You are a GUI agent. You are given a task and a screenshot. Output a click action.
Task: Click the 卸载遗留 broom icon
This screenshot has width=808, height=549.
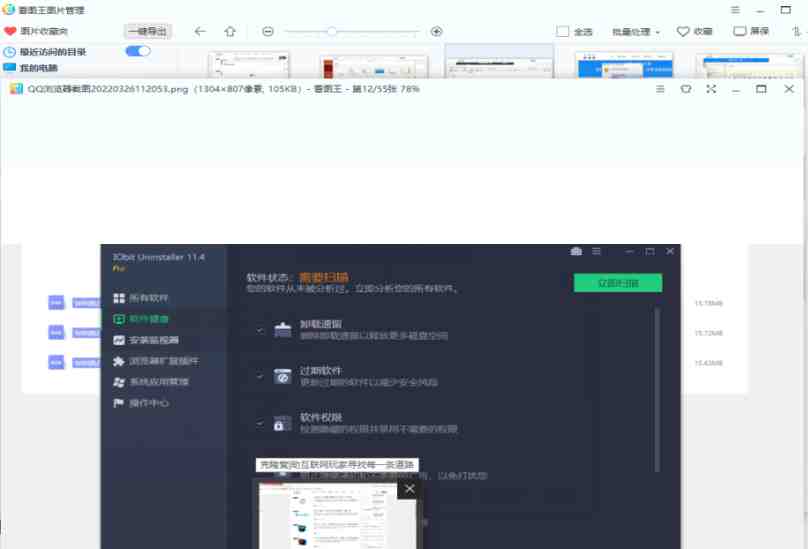(x=282, y=329)
